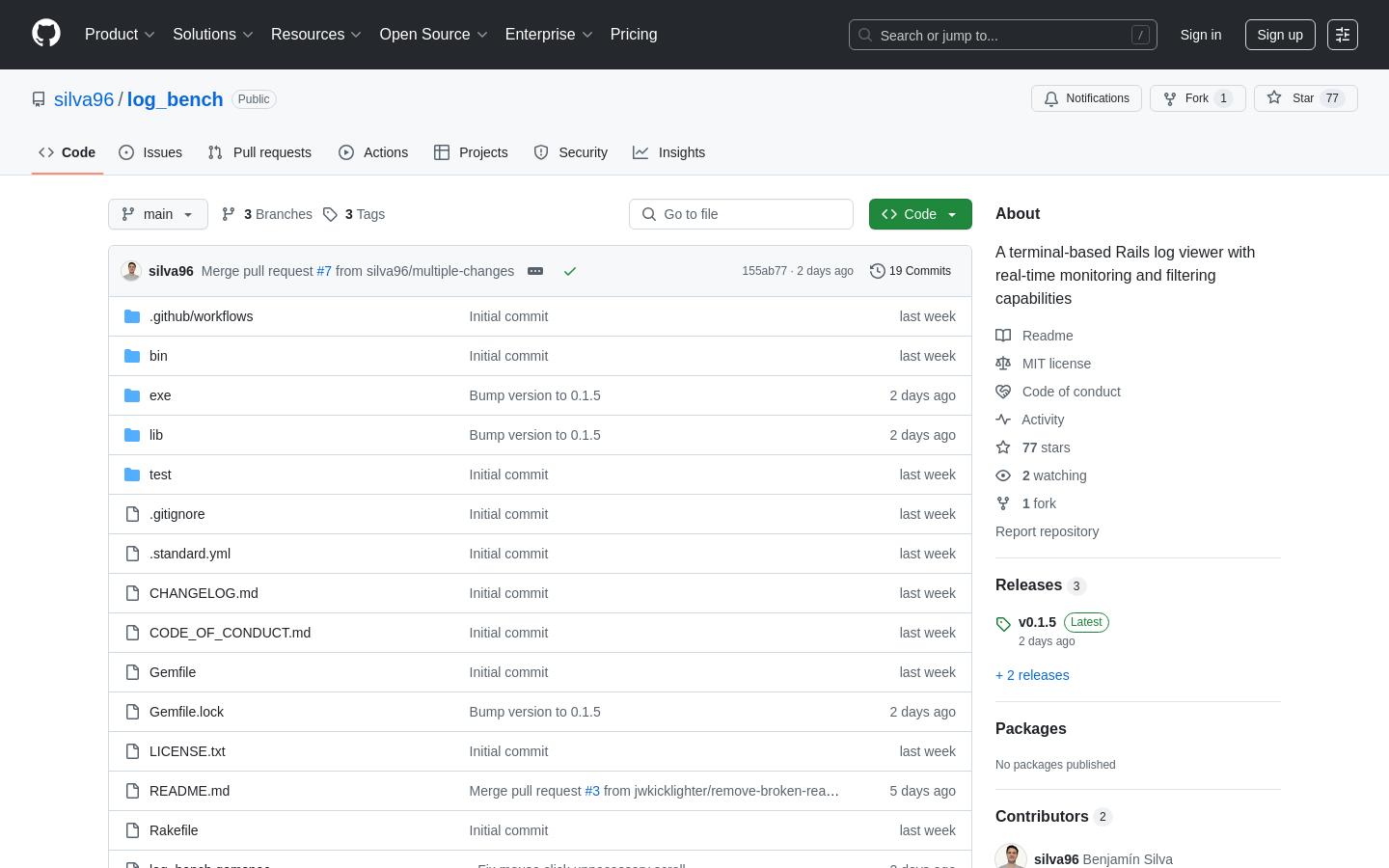The image size is (1389, 868).
Task: Expand the Open Source menu
Action: [434, 35]
